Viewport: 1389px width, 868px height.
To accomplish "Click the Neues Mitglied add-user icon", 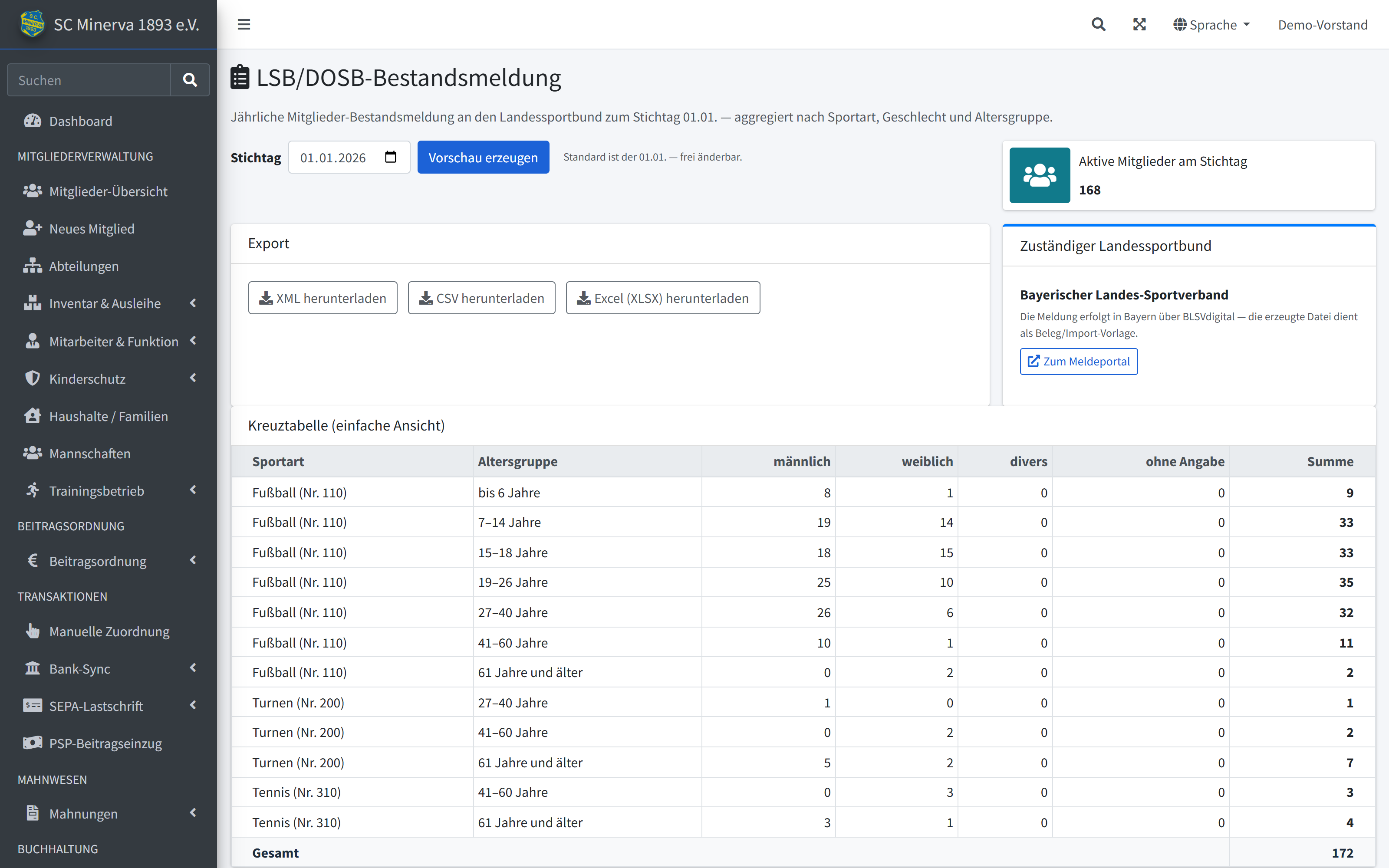I will (x=33, y=228).
